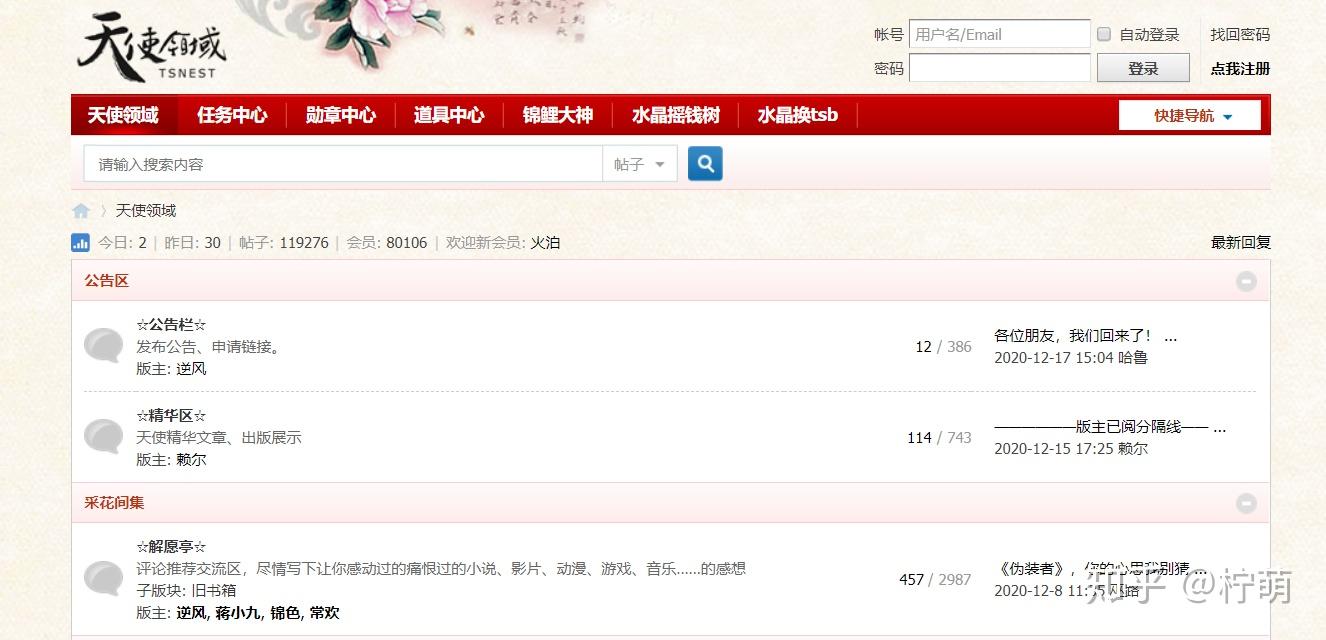
Task: Open the 勋章中心 nav item
Action: point(341,115)
